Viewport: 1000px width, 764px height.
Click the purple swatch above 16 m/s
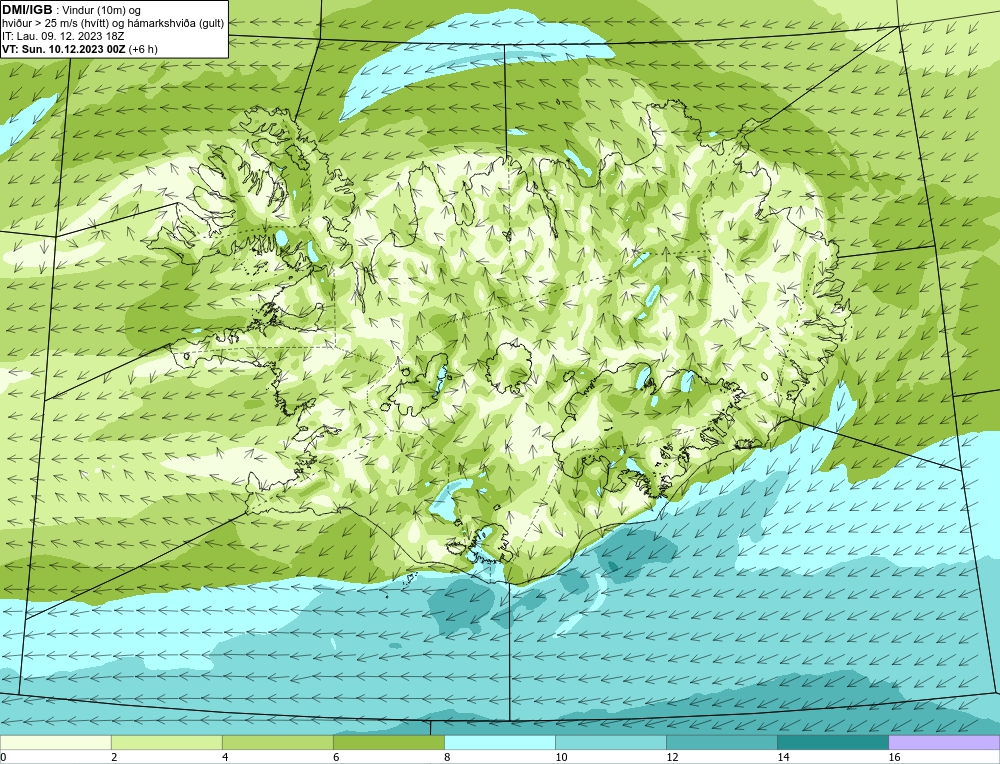[x=944, y=743]
